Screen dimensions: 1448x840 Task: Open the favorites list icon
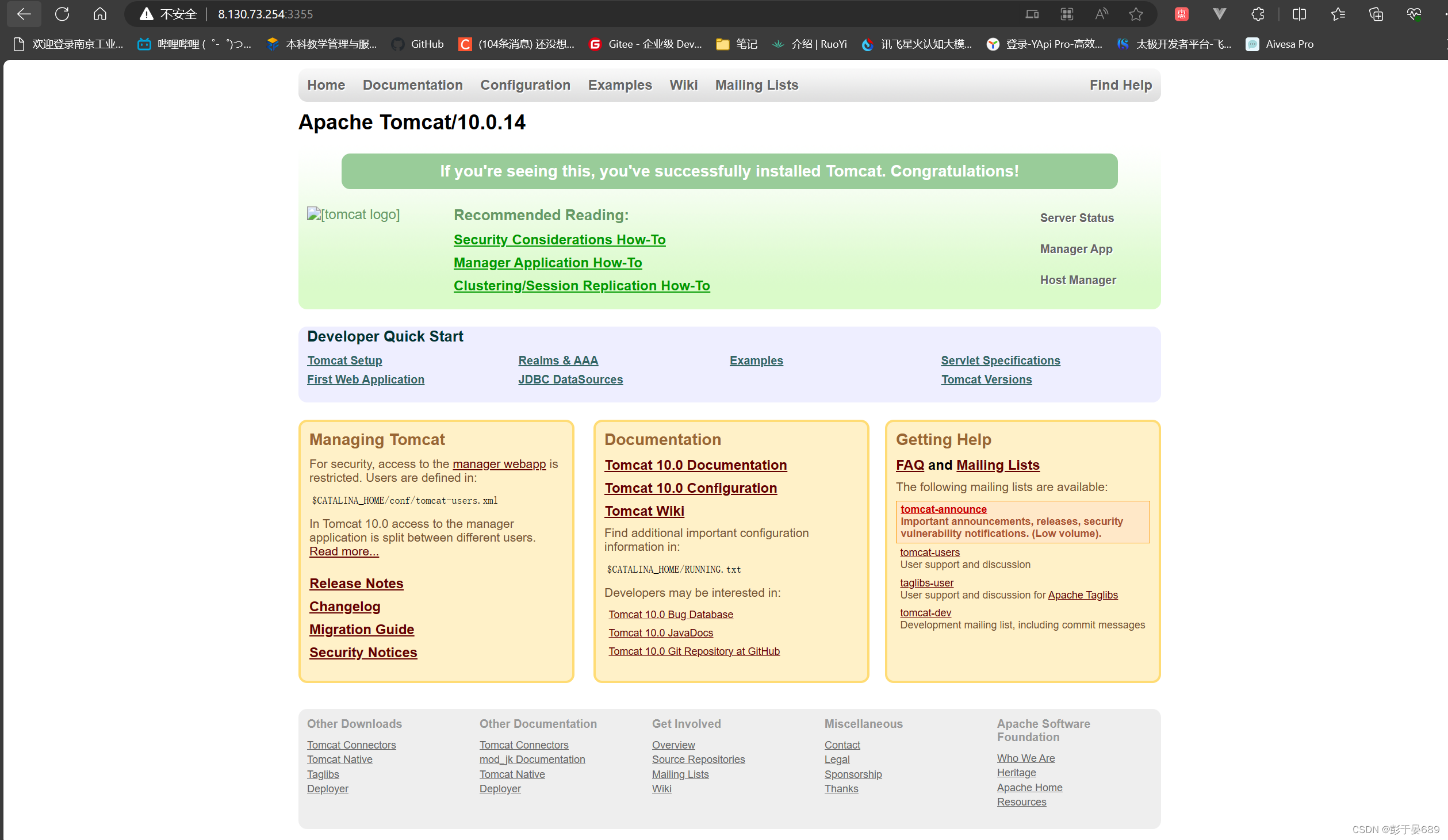tap(1338, 14)
